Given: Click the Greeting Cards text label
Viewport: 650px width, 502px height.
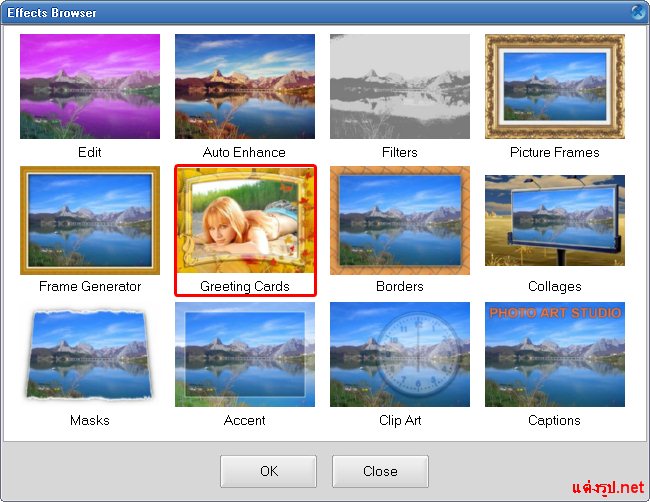Looking at the screenshot, I should click(x=245, y=287).
